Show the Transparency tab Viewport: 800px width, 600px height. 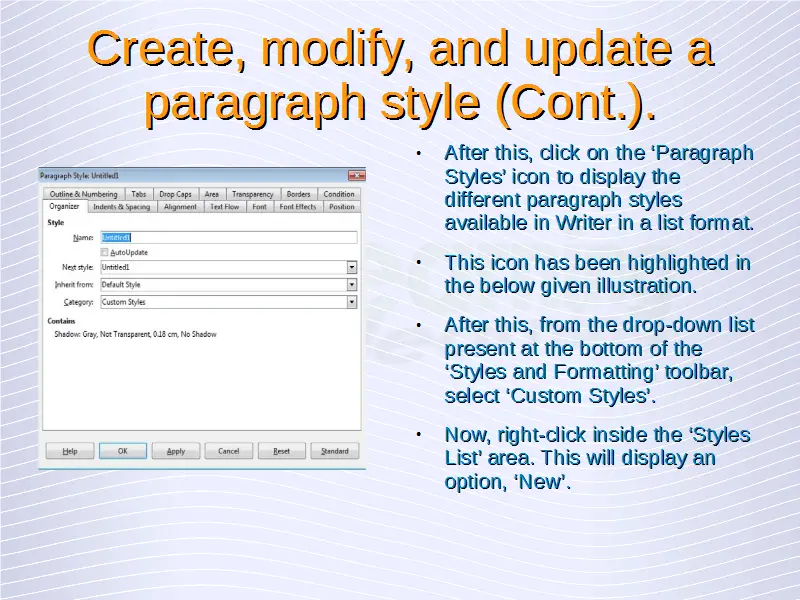(252, 194)
